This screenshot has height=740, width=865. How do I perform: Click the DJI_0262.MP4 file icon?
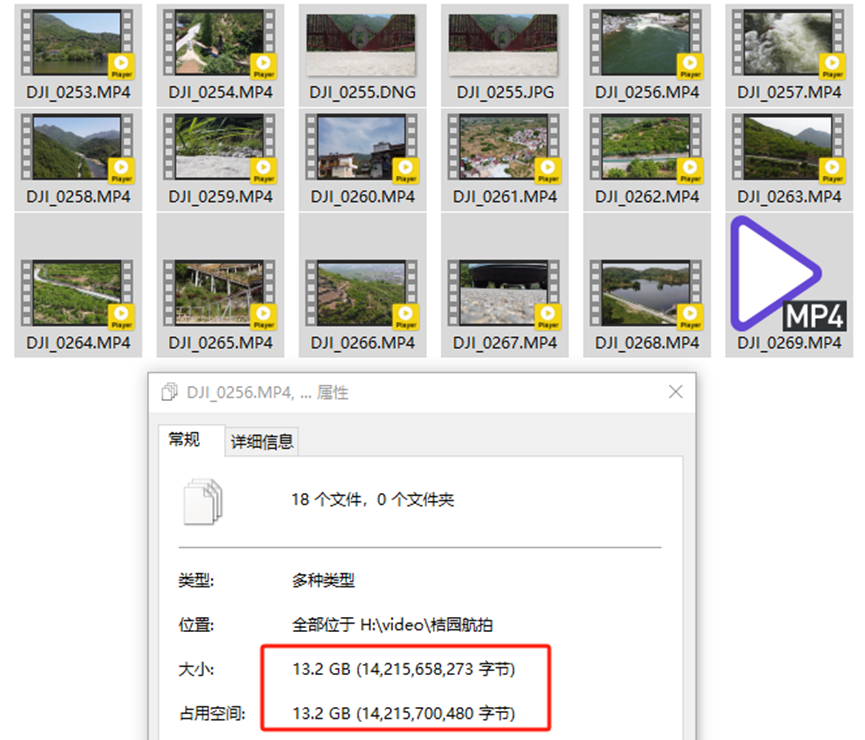[x=646, y=150]
